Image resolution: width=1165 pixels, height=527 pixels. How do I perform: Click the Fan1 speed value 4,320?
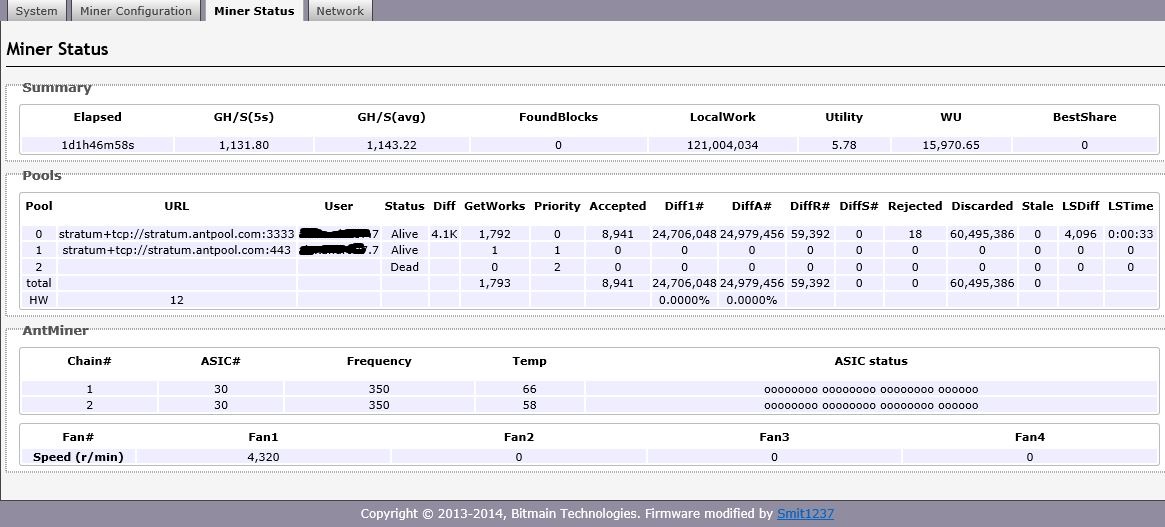tap(263, 457)
